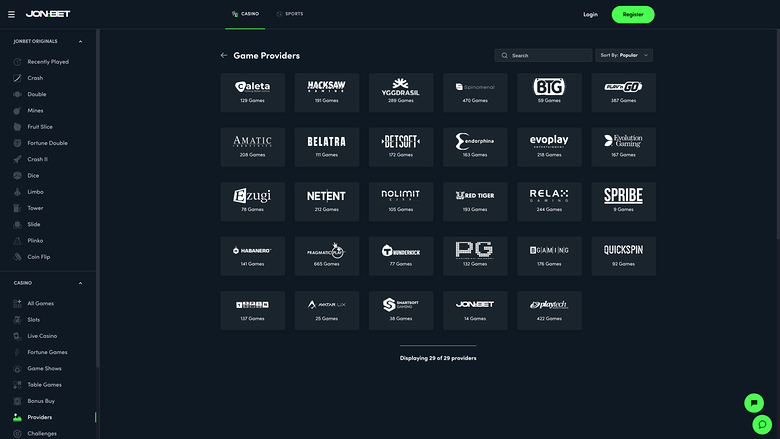This screenshot has height=439, width=780.
Task: Open the Yggdrasil provider card
Action: (400, 92)
